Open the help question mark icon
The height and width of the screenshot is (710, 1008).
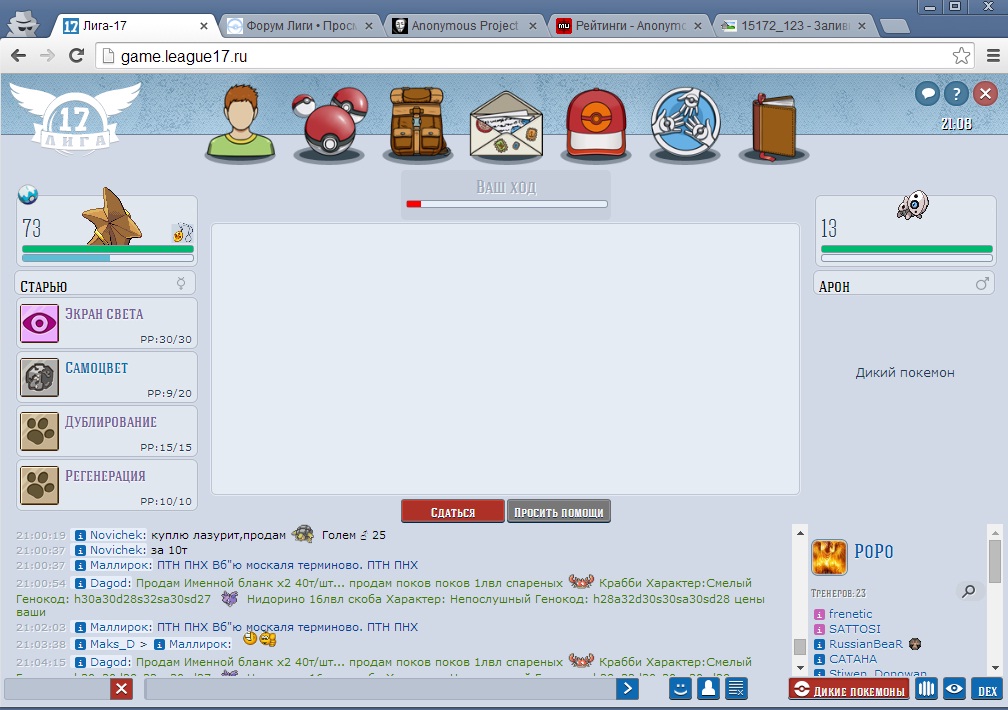[956, 95]
